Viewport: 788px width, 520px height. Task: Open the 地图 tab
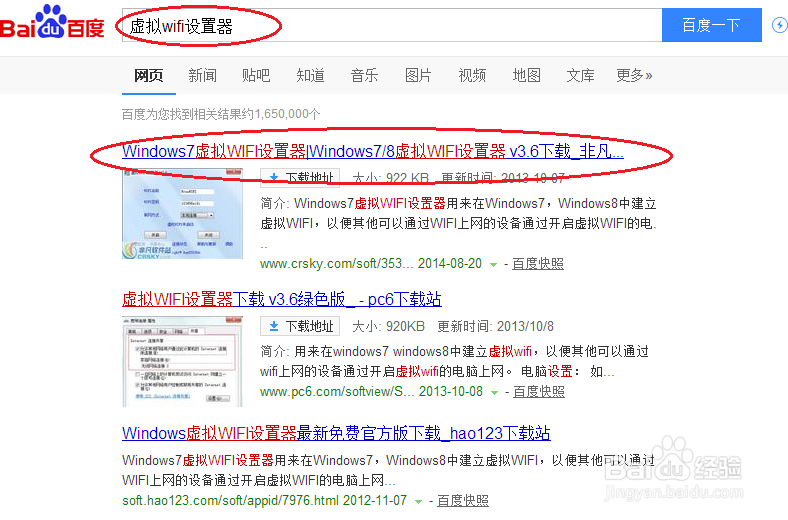coord(526,75)
